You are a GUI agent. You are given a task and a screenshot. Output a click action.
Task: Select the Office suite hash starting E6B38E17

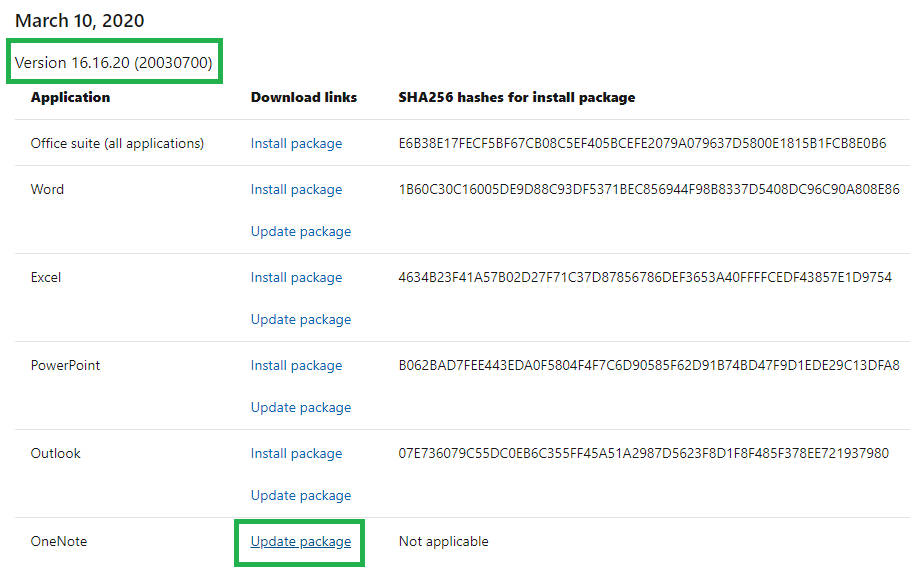[x=642, y=143]
